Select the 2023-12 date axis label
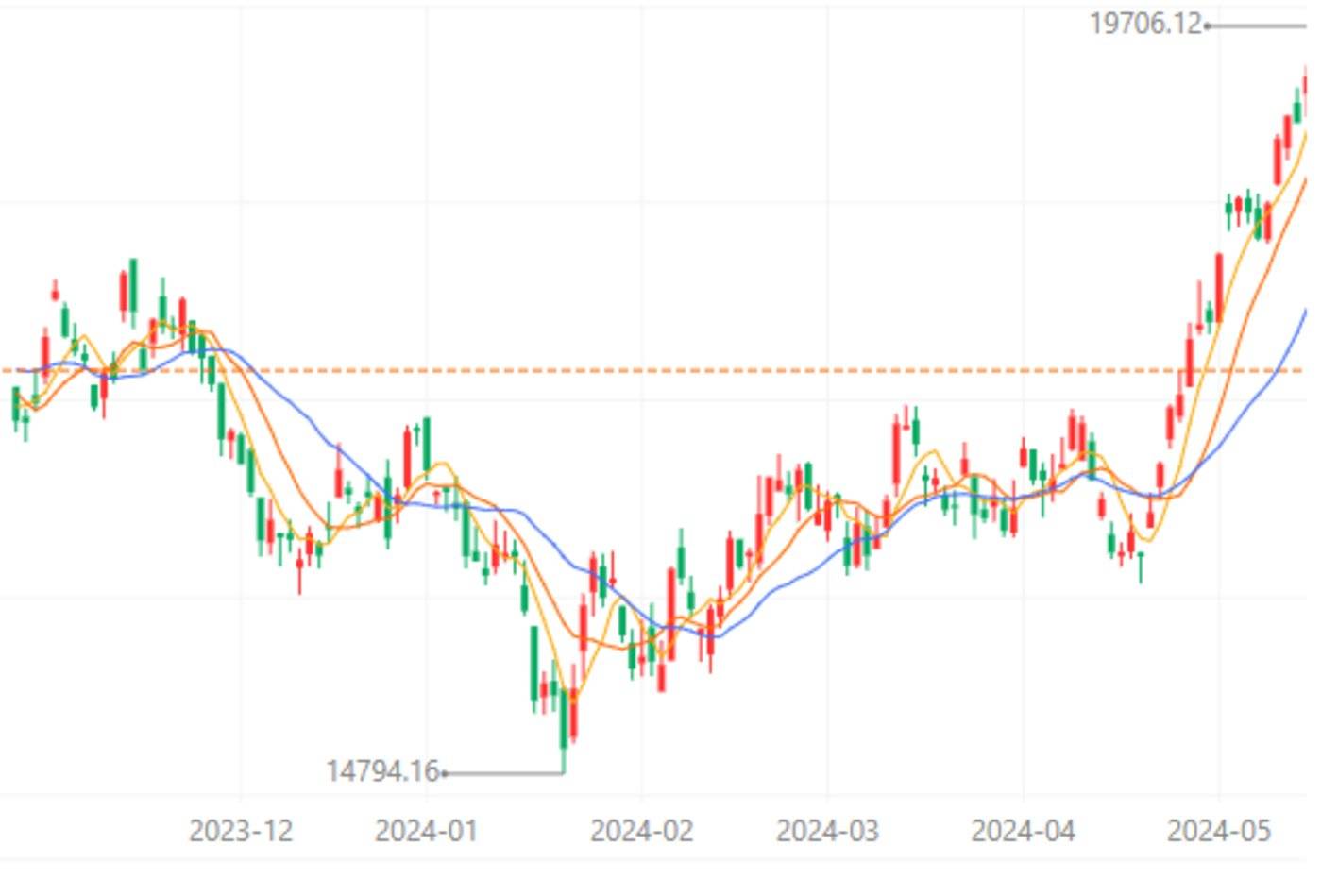 tap(241, 831)
